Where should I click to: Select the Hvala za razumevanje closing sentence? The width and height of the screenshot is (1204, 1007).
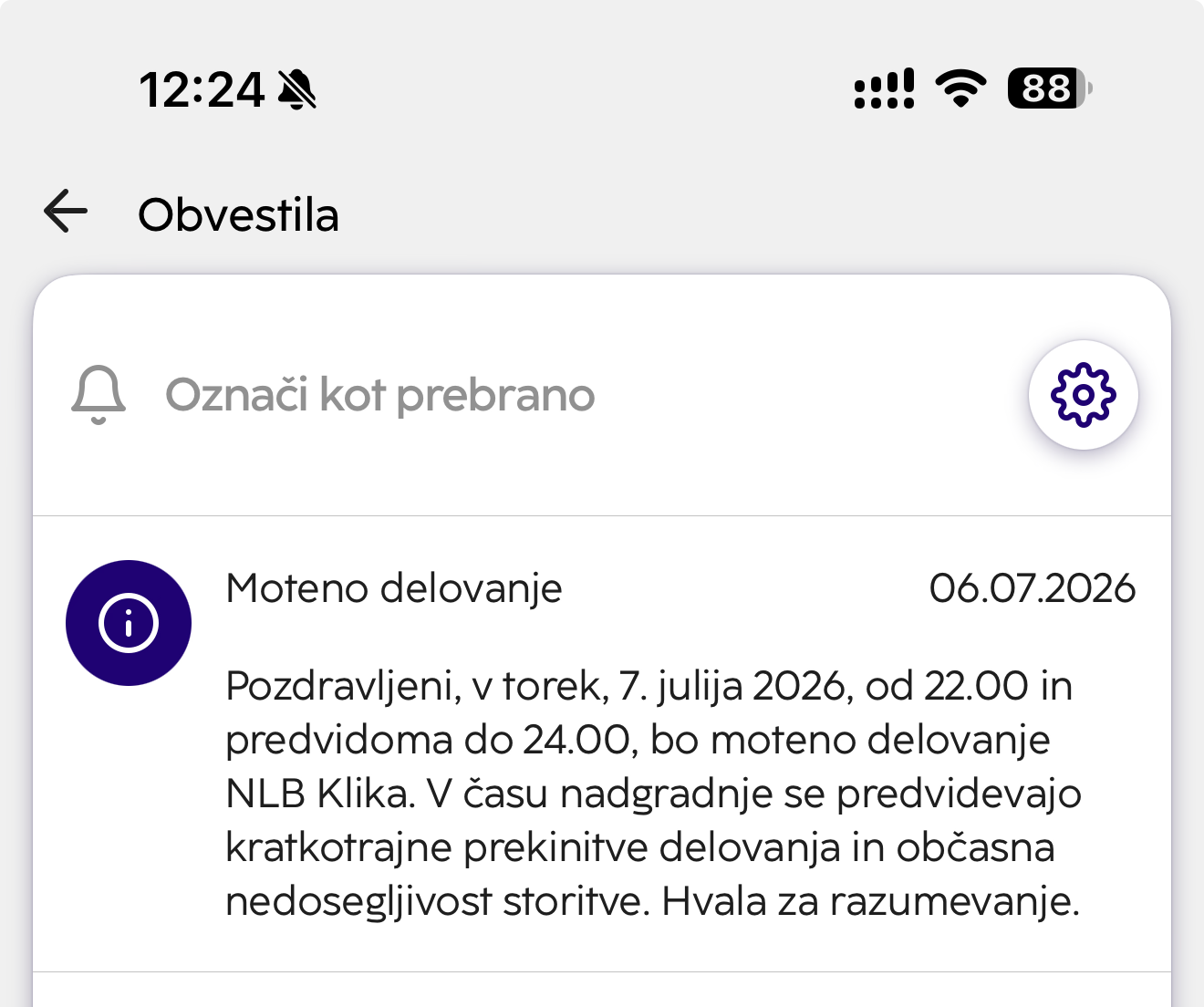pos(871,902)
